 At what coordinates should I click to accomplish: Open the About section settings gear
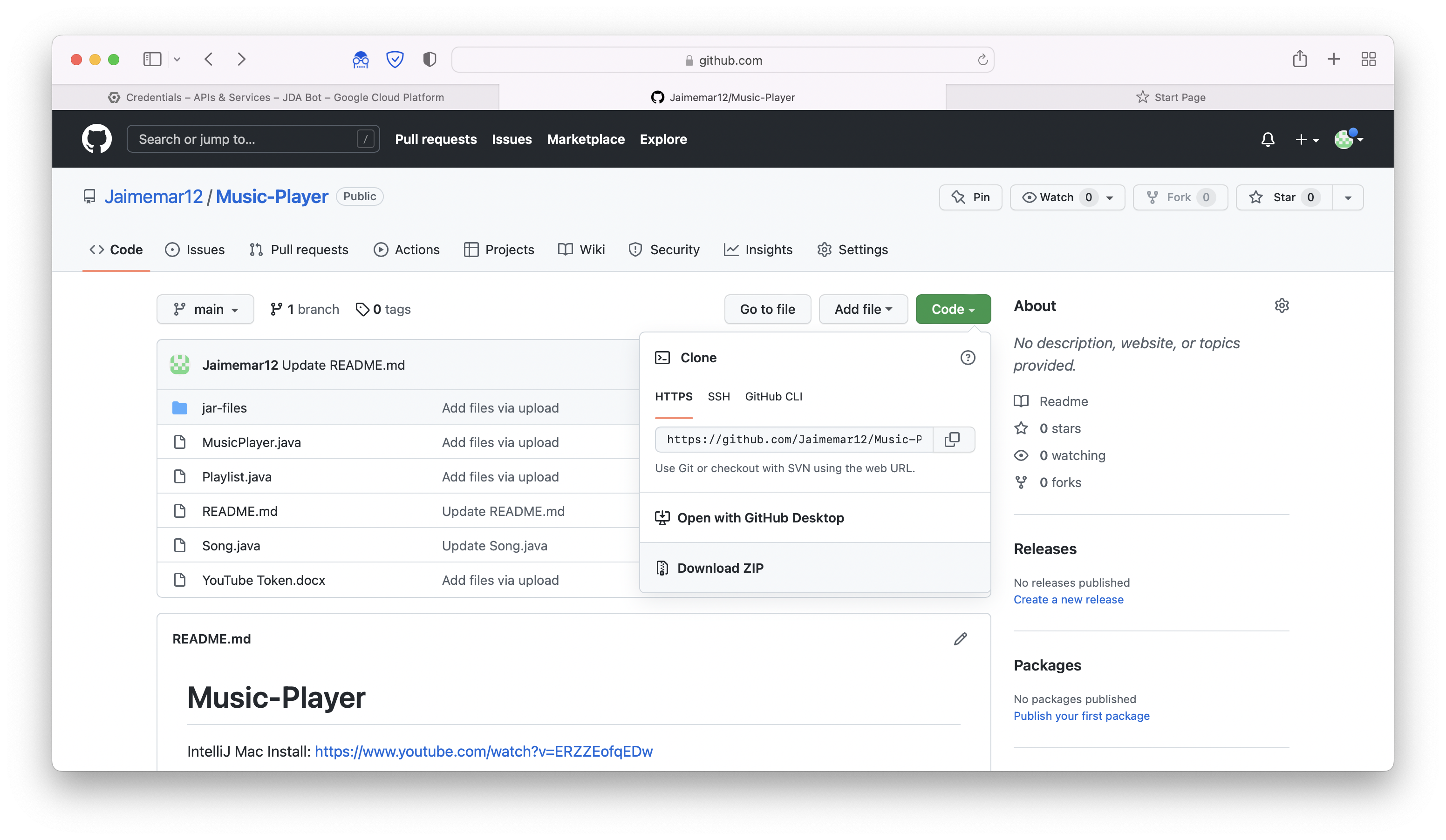point(1282,305)
